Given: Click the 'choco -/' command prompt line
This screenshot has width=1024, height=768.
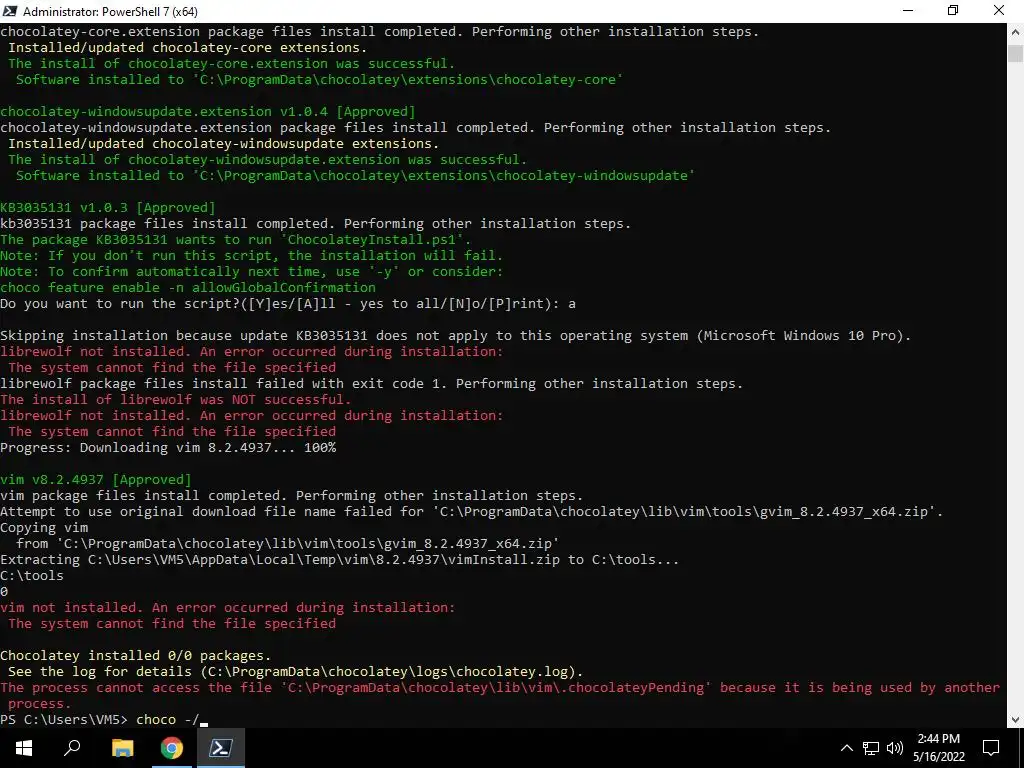Looking at the screenshot, I should (x=103, y=720).
